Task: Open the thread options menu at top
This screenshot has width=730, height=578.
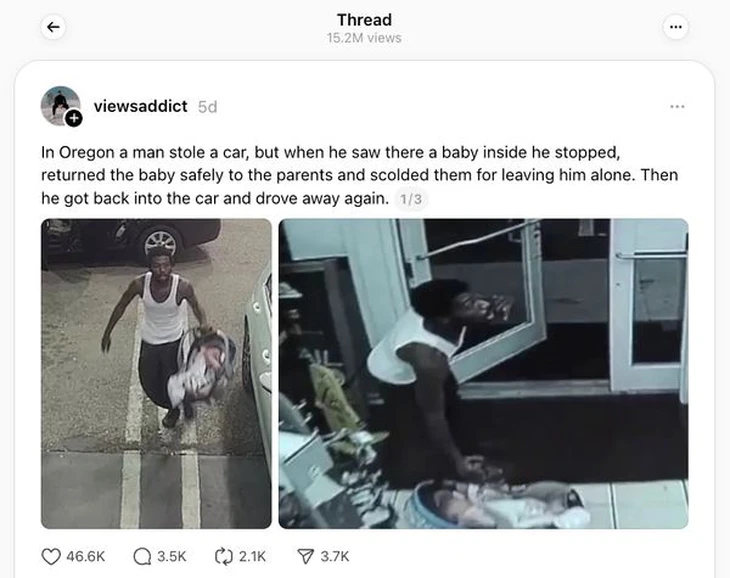Action: [x=676, y=27]
